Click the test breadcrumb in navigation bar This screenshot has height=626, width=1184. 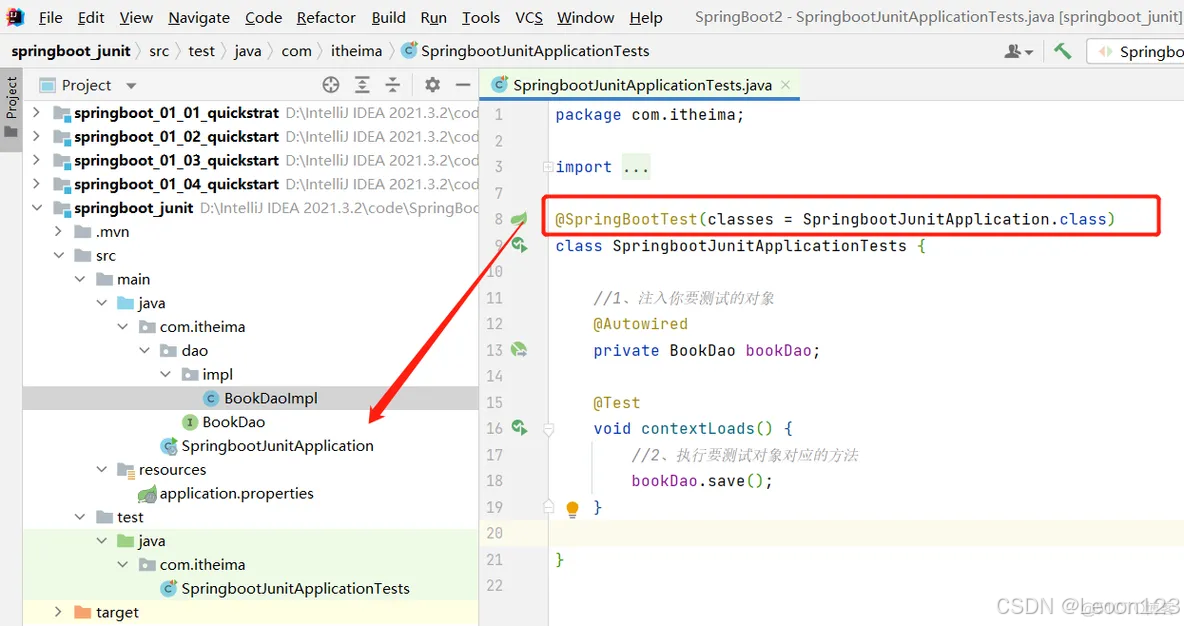(201, 51)
